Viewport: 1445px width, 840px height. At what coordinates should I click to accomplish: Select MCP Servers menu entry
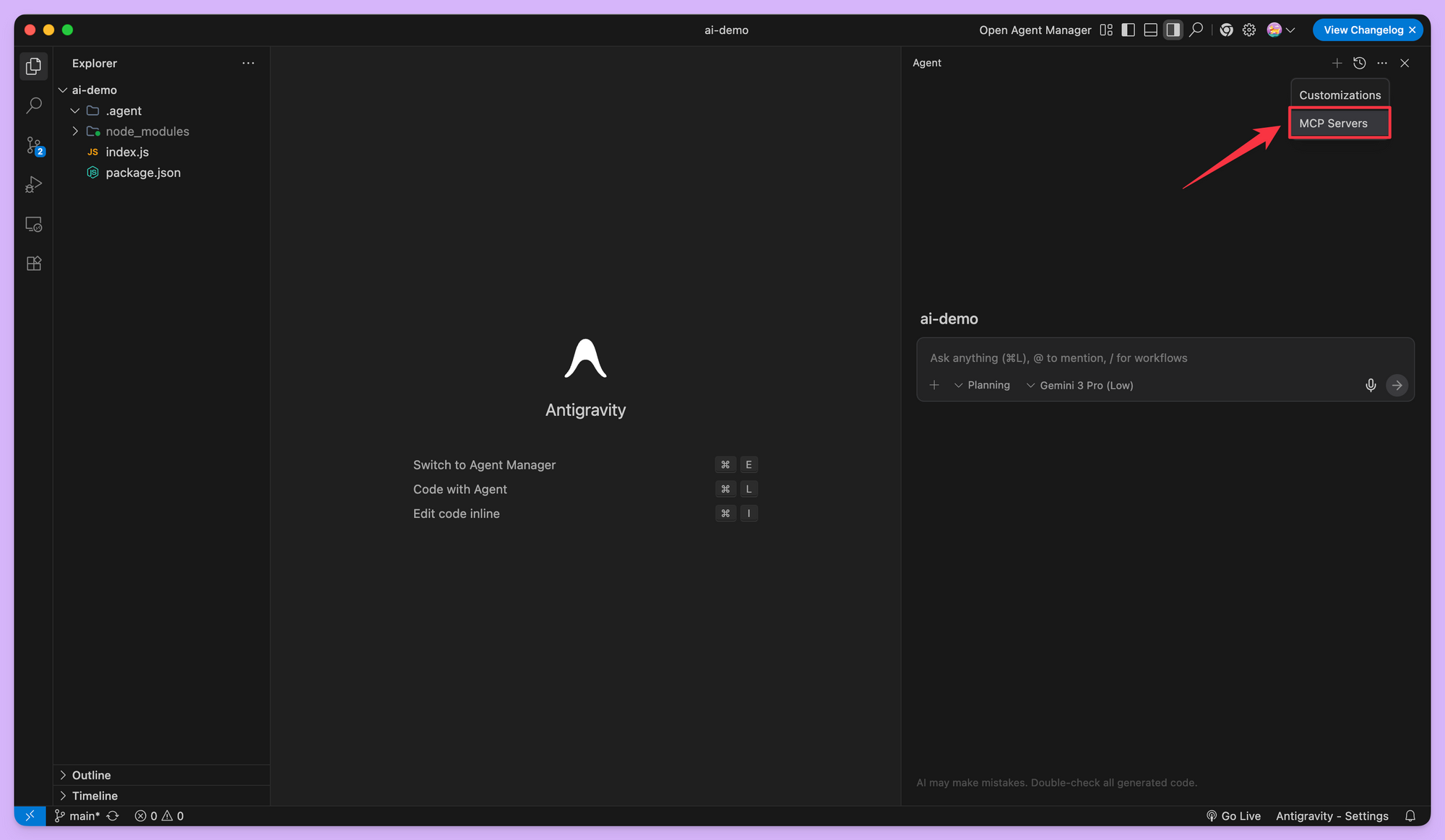coord(1333,124)
